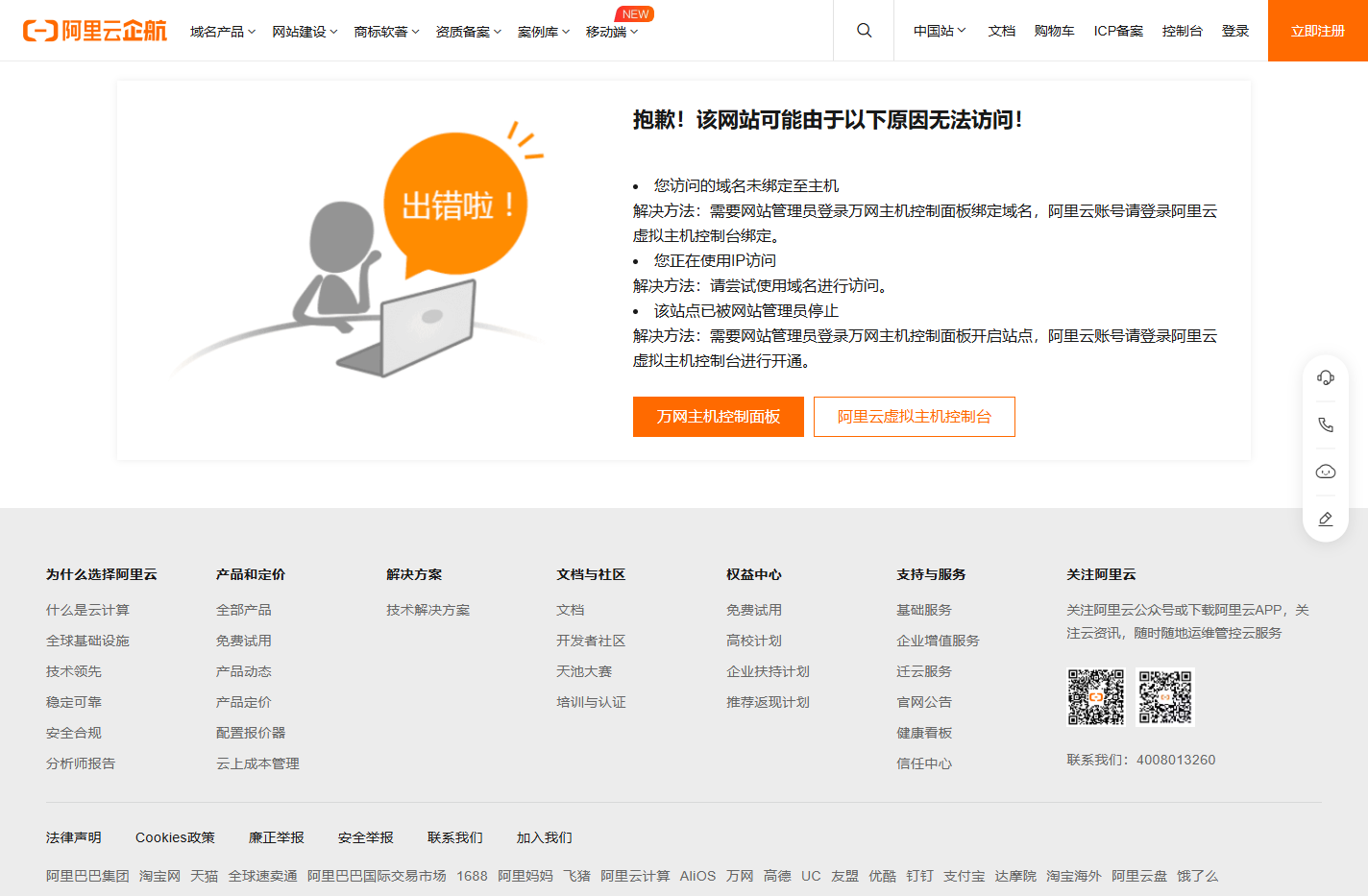Open the 云上成本管理 link
This screenshot has height=896, width=1368.
click(x=257, y=763)
